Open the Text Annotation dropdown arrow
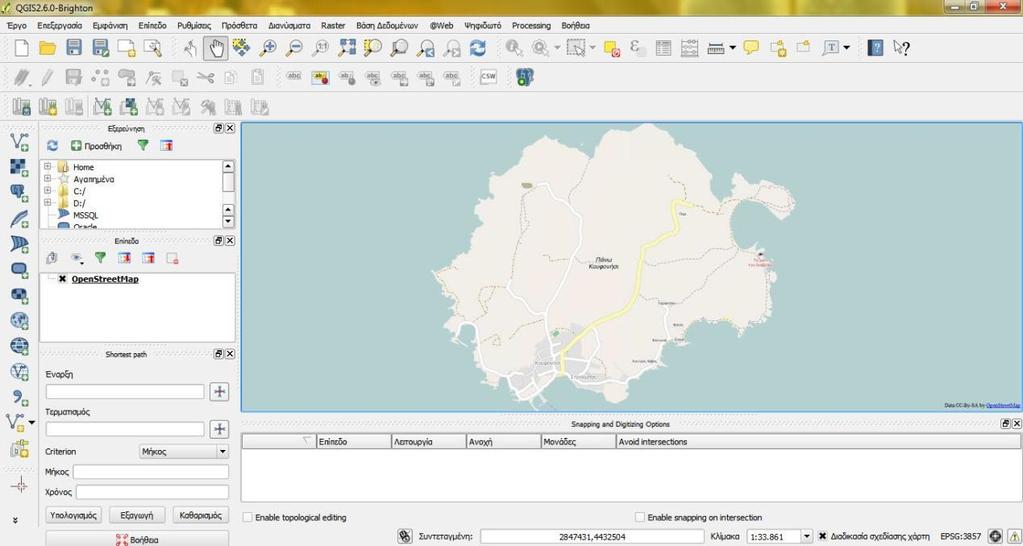1023x546 pixels. [847, 48]
